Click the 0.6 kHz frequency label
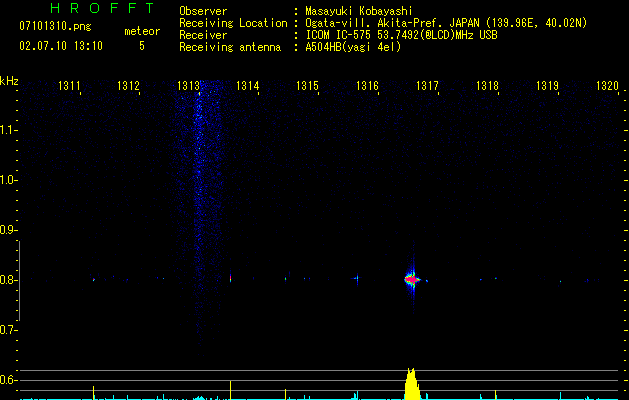This screenshot has width=629, height=400. (x=8, y=380)
